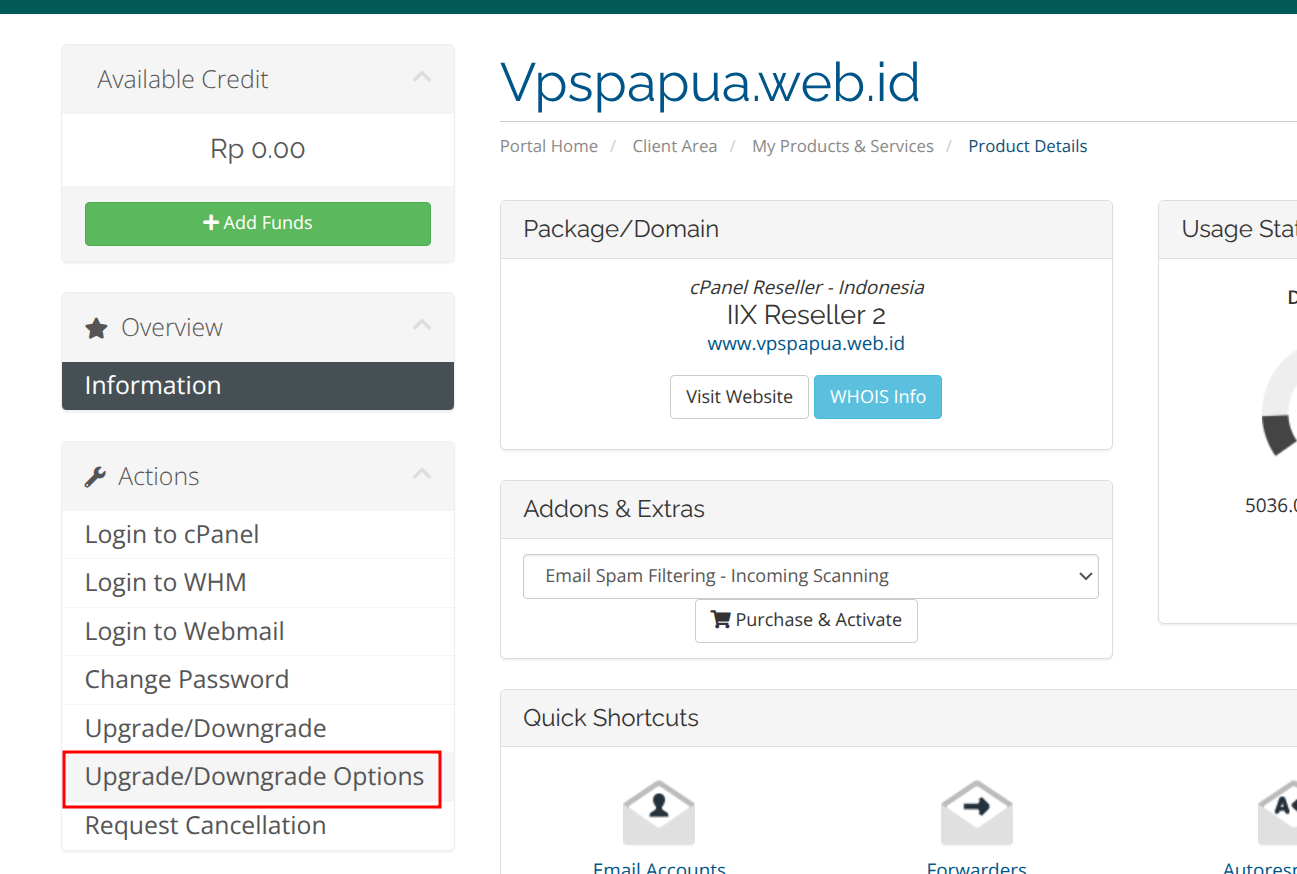
Task: Open www.vpspapua.web.id domain link
Action: [x=806, y=344]
